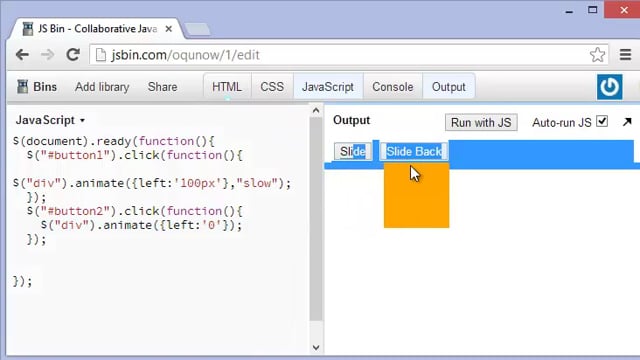Click scroll up arrow of code editor
Image resolution: width=640 pixels, height=360 pixels.
(316, 110)
